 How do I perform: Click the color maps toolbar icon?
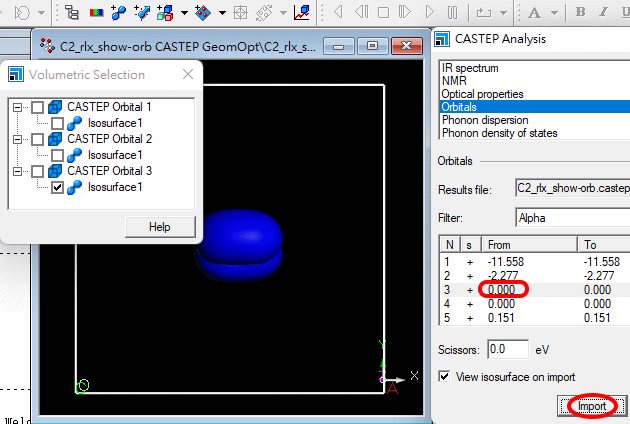pos(97,13)
